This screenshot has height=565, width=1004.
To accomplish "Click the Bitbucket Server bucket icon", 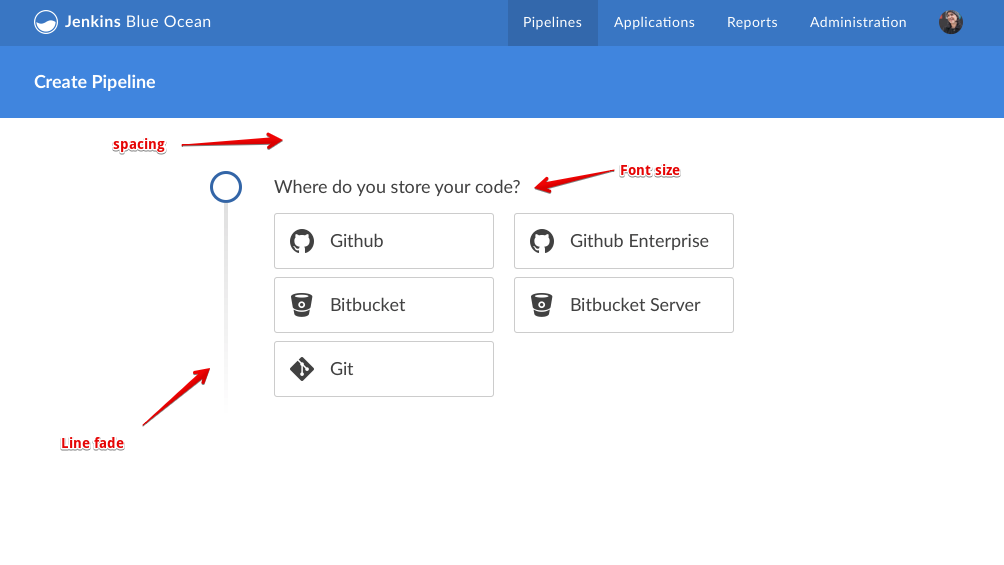I will (x=542, y=305).
